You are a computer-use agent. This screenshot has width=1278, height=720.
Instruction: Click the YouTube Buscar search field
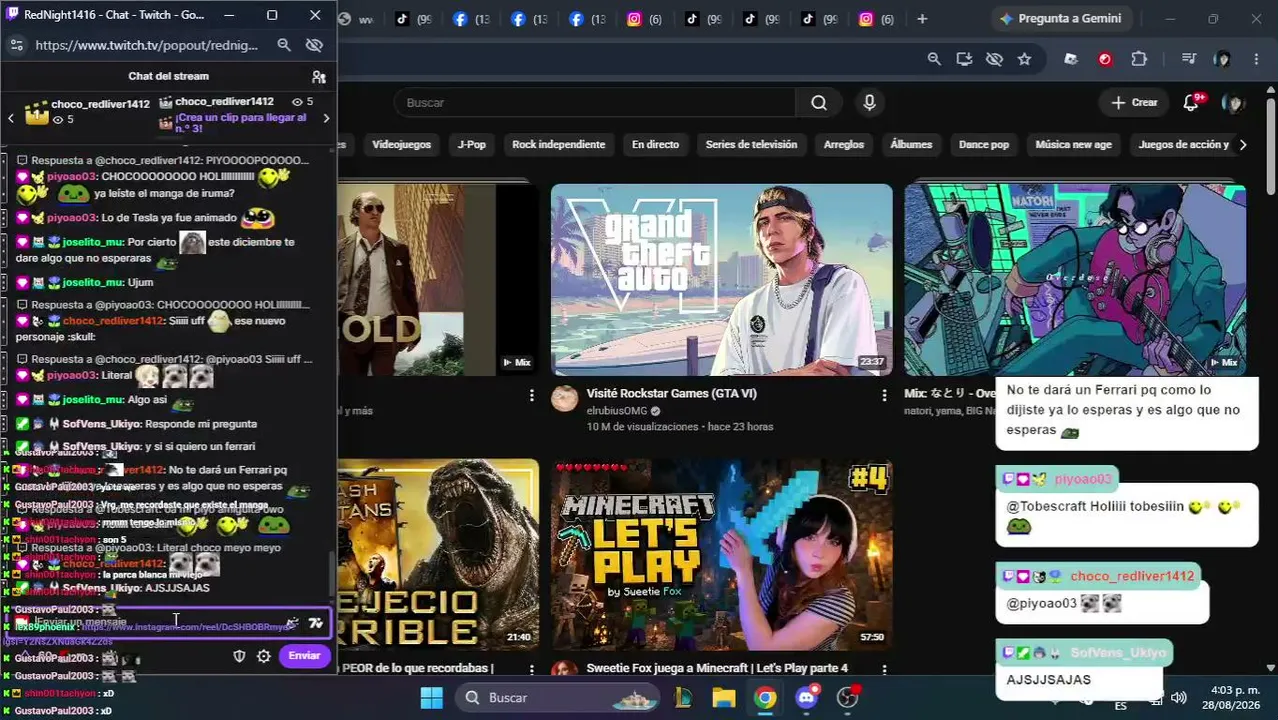(x=595, y=102)
